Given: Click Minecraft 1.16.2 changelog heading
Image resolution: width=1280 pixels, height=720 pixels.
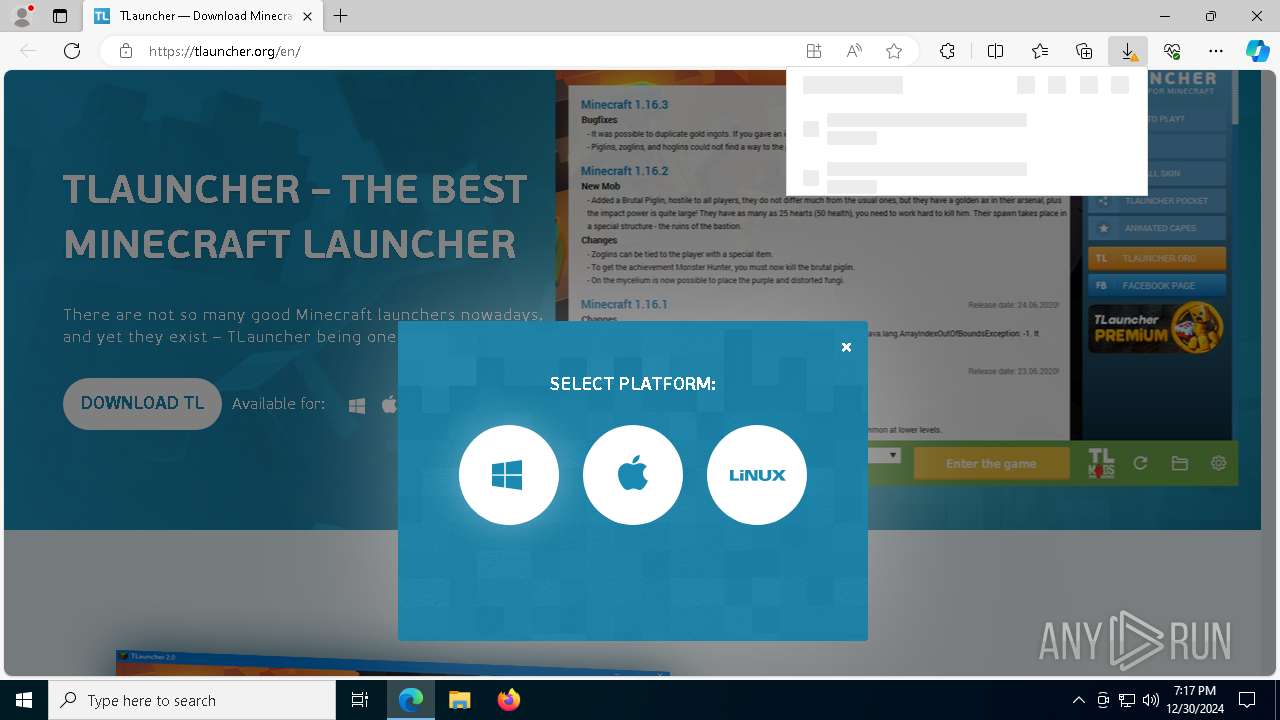Looking at the screenshot, I should 624,171.
